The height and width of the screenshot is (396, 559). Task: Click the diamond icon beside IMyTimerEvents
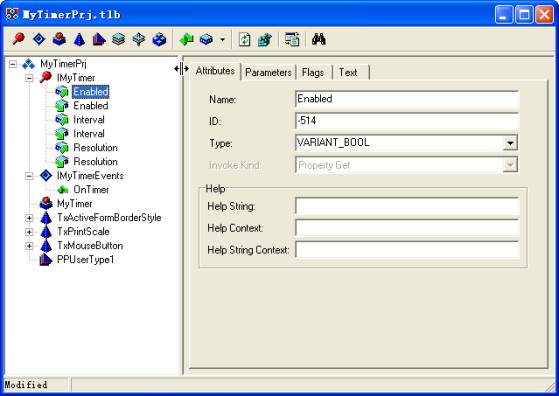pyautogui.click(x=46, y=175)
